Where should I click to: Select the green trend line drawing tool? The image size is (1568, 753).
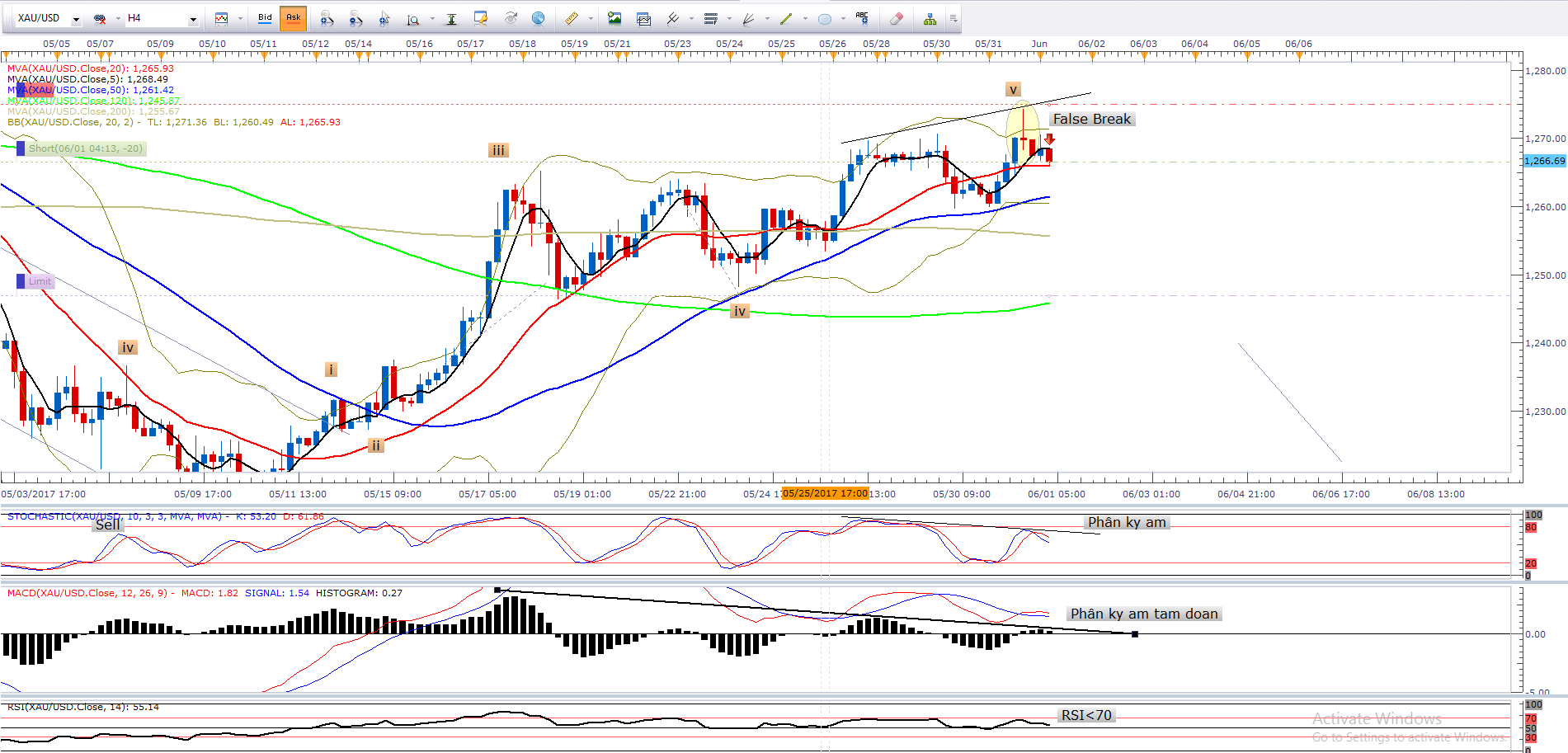786,18
